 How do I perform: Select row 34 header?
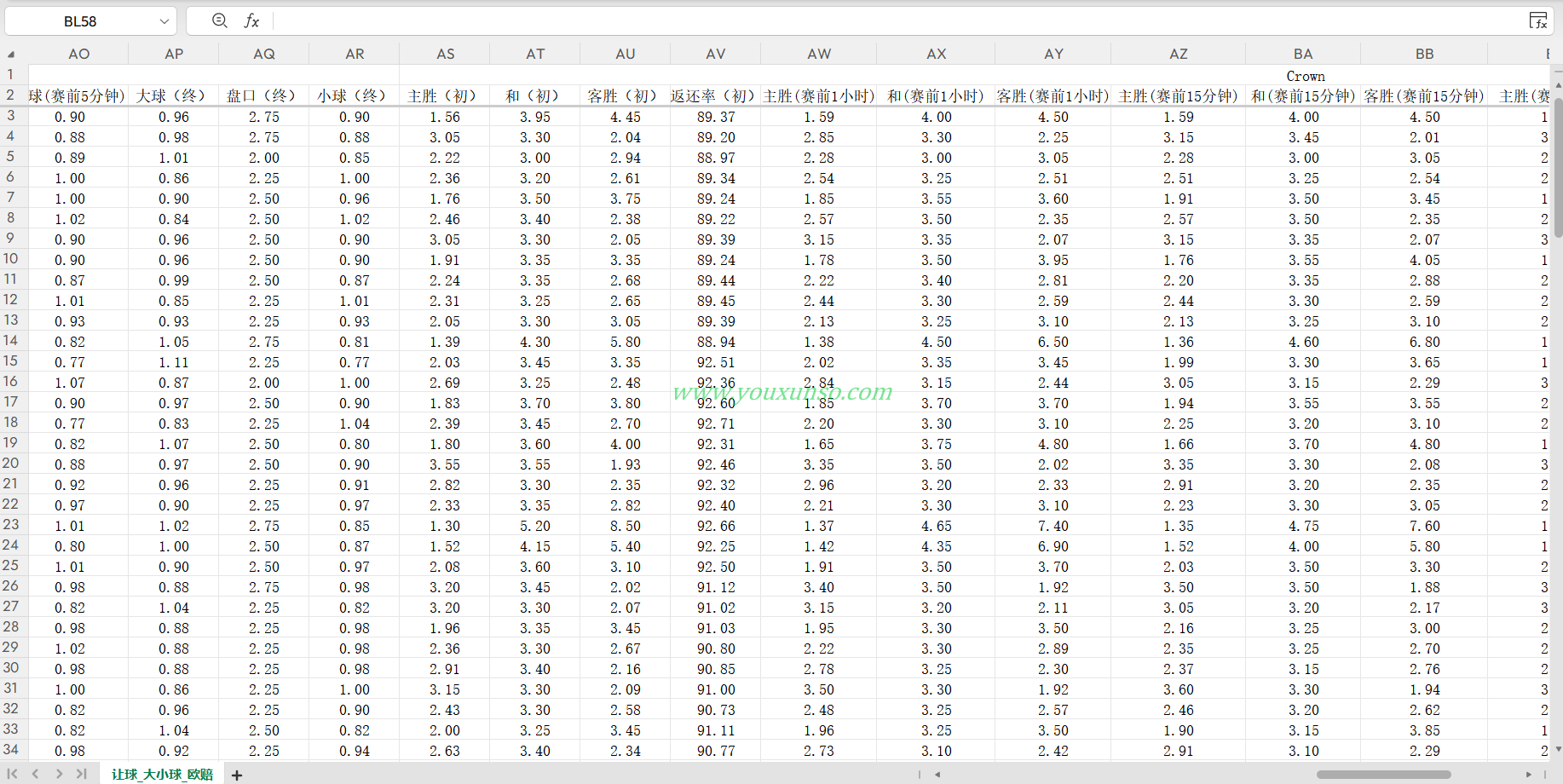tap(11, 750)
